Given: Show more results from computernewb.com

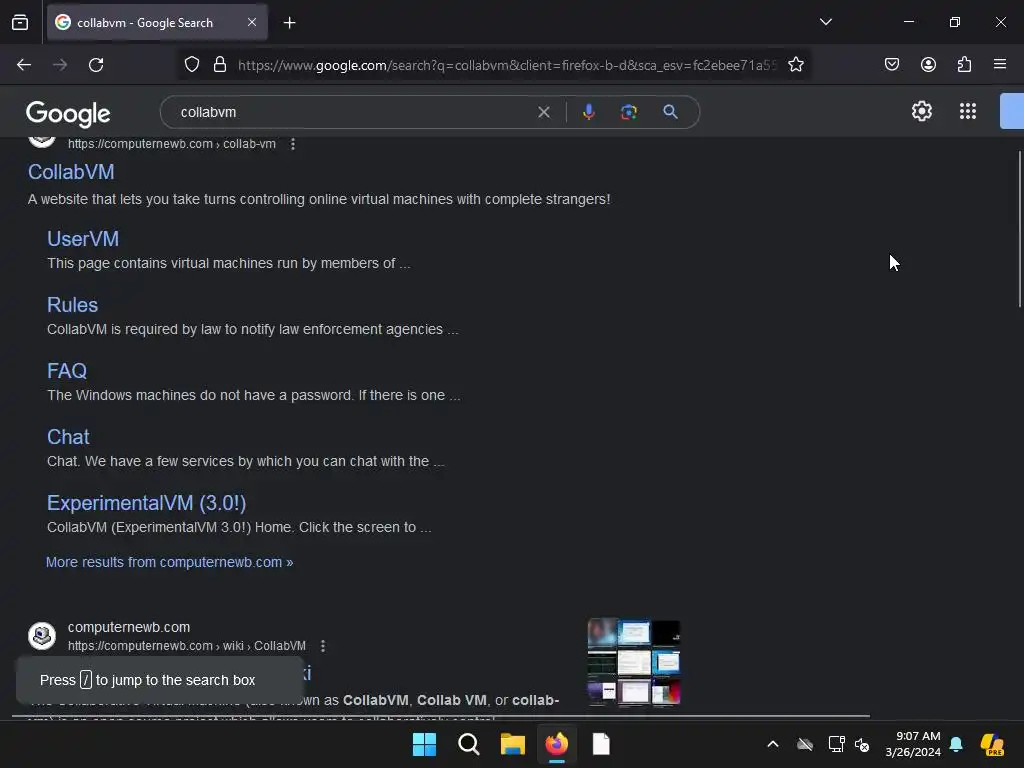Looking at the screenshot, I should click(x=169, y=562).
